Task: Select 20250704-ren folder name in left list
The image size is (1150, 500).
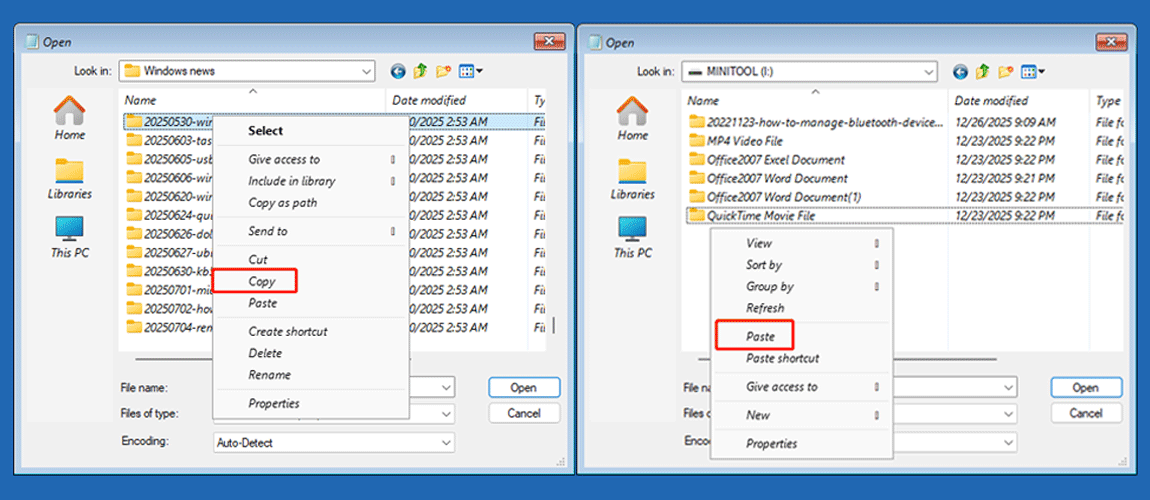Action: [x=178, y=327]
